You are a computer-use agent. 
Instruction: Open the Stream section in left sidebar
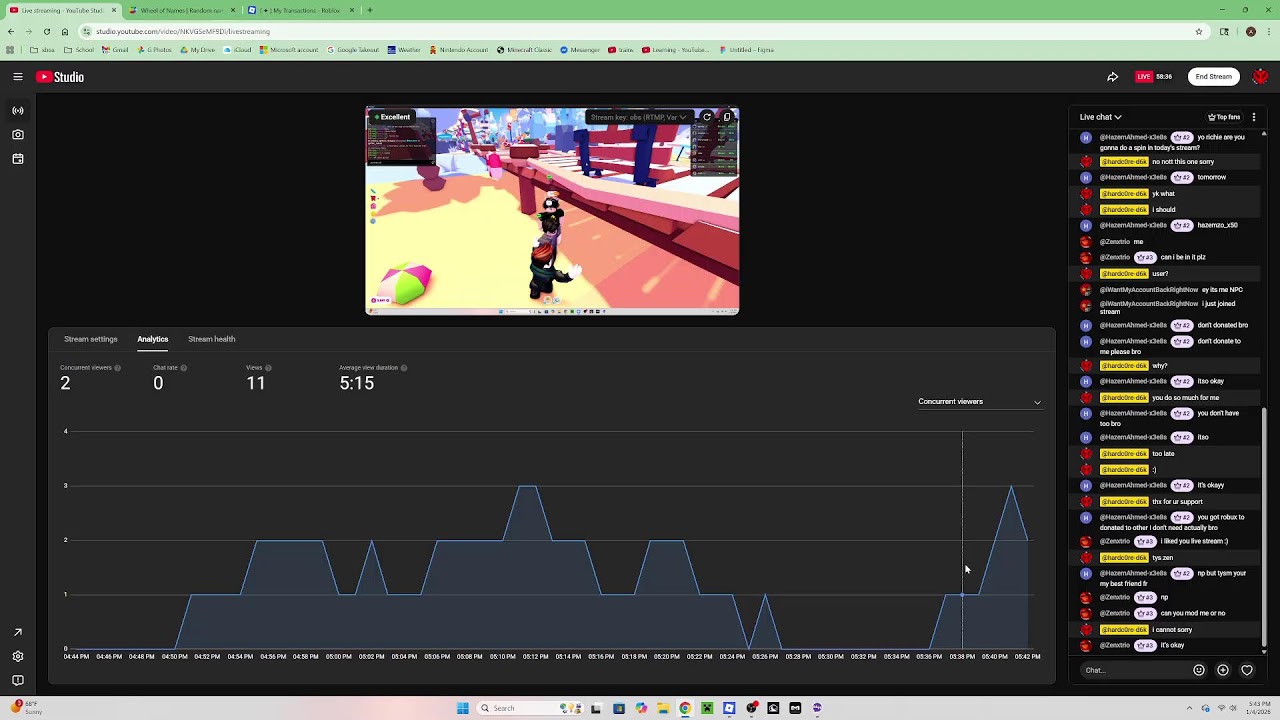click(18, 111)
